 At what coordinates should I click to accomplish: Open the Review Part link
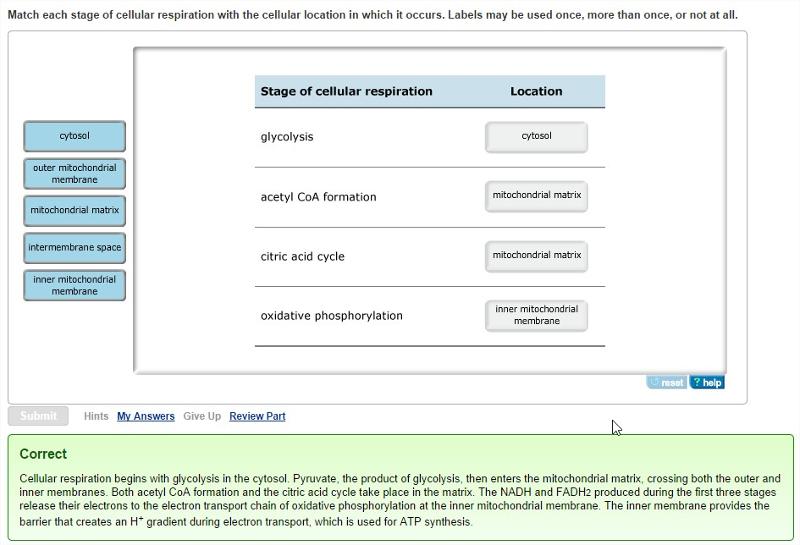coord(257,416)
